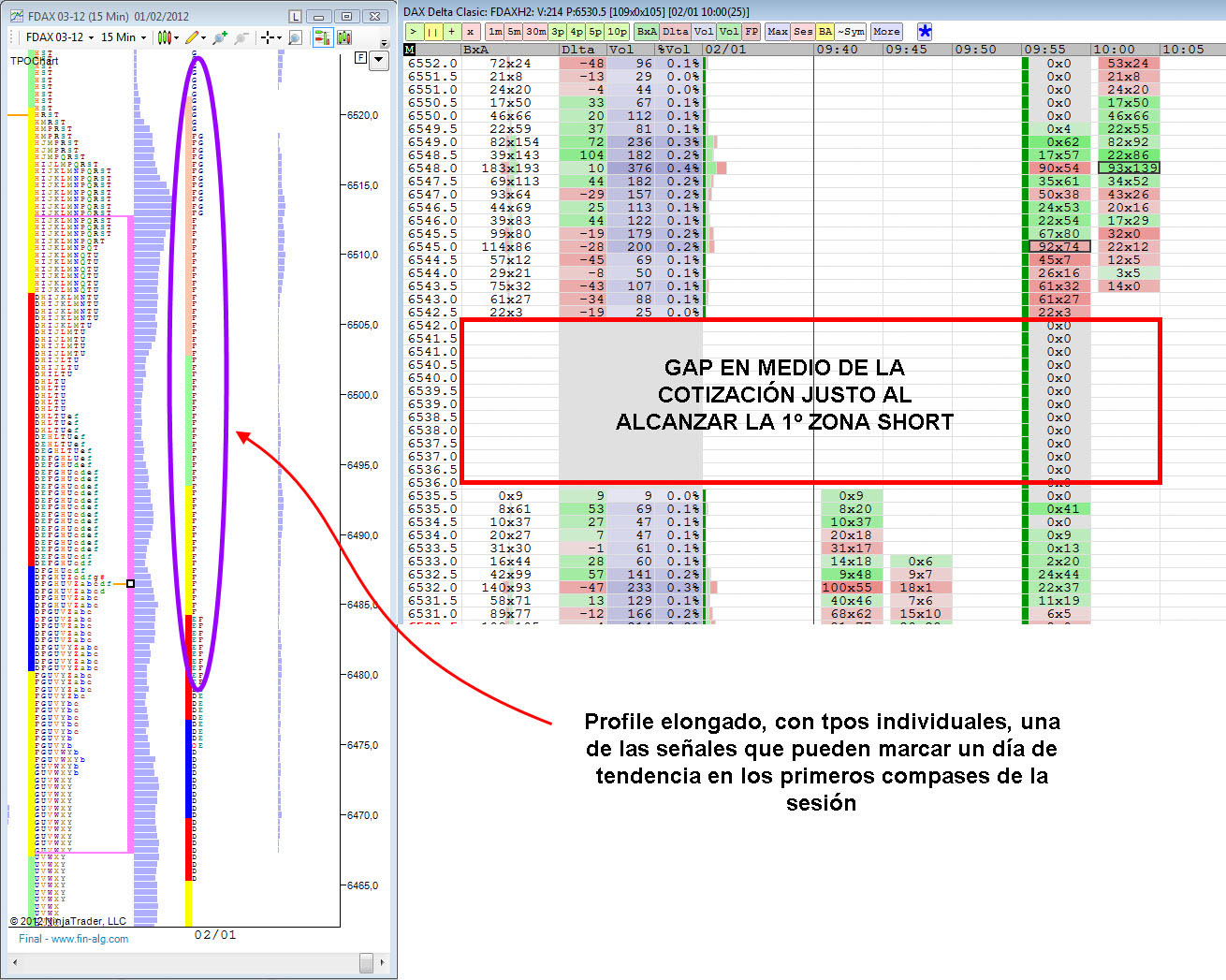Toggle the green Vol button
Viewport: 1226px width, 980px height.
(729, 32)
